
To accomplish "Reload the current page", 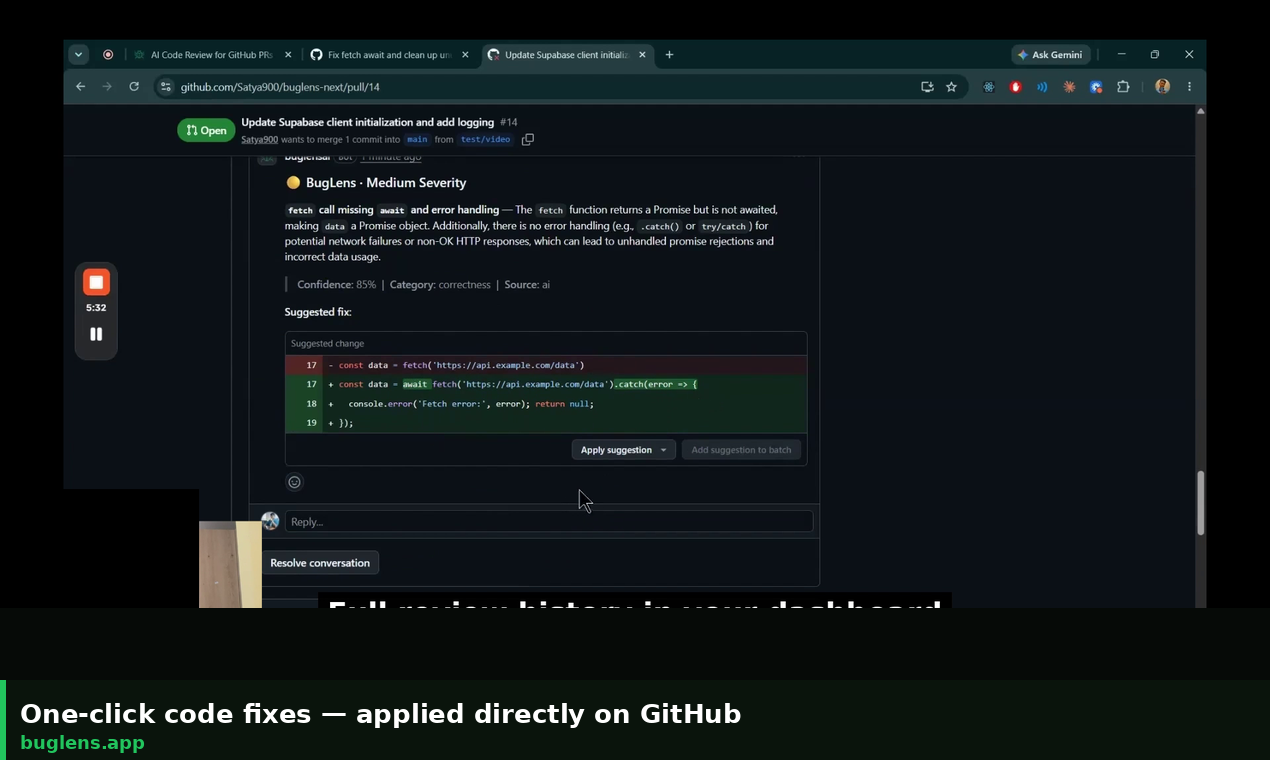I will point(134,87).
